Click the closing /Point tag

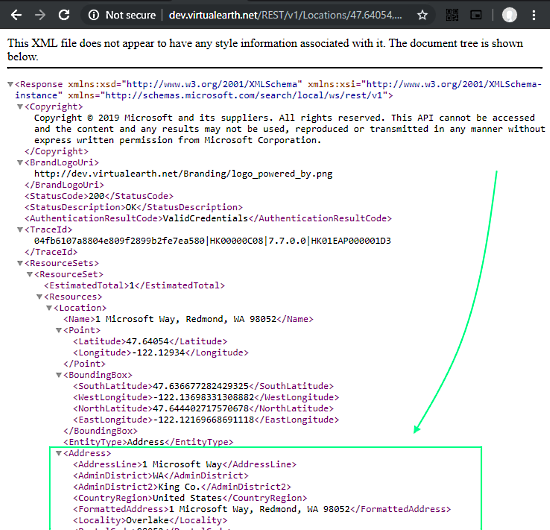click(84, 364)
